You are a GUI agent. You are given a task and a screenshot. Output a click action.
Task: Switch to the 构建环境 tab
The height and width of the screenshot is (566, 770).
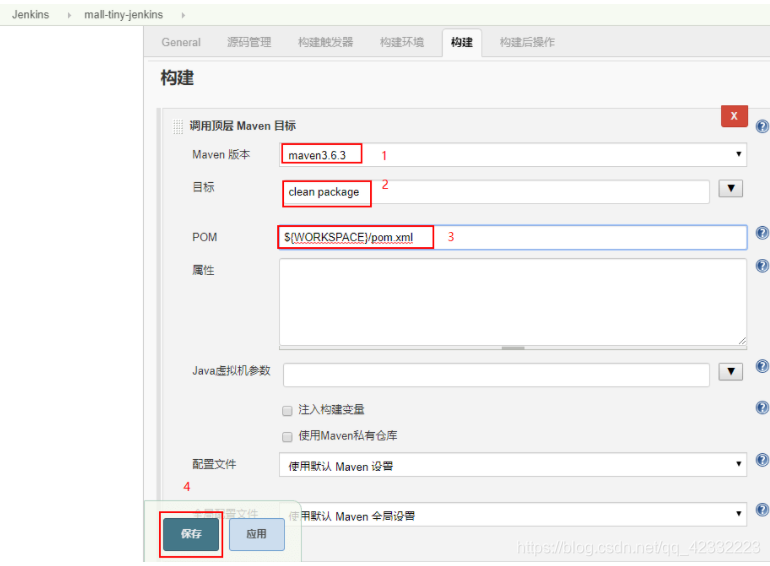402,42
